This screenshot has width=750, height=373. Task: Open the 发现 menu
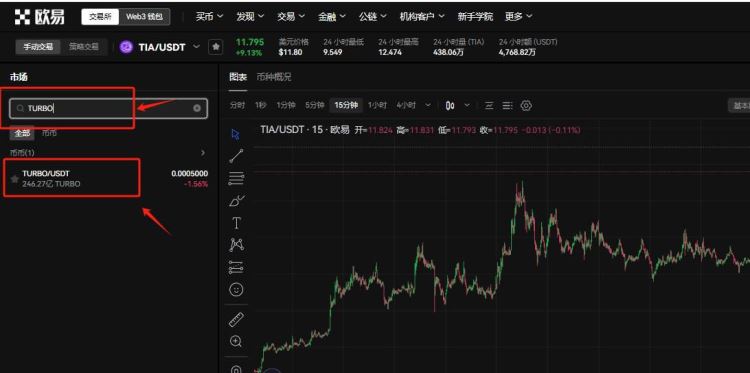250,17
